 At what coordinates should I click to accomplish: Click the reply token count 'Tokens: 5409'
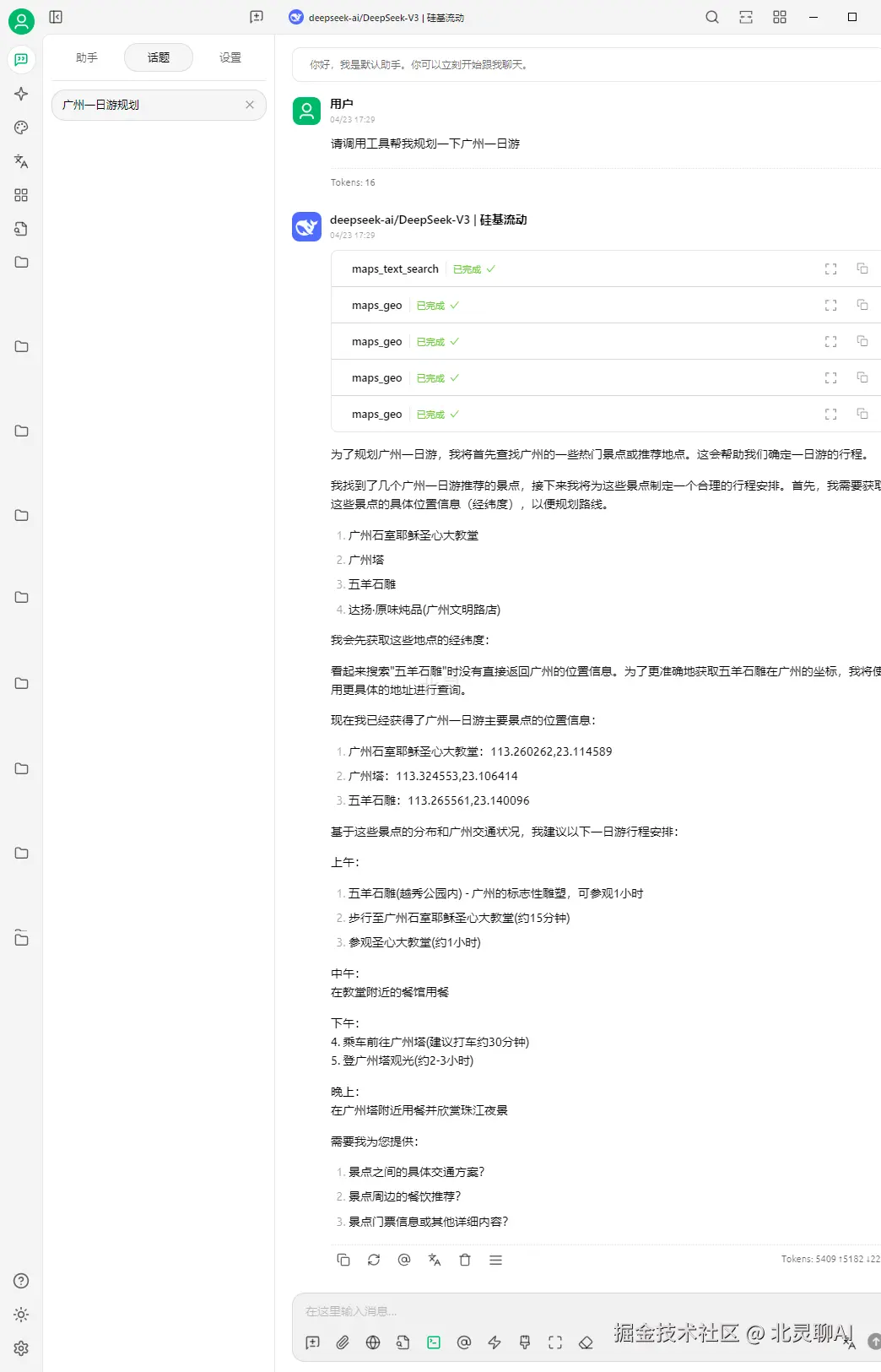tap(830, 1259)
